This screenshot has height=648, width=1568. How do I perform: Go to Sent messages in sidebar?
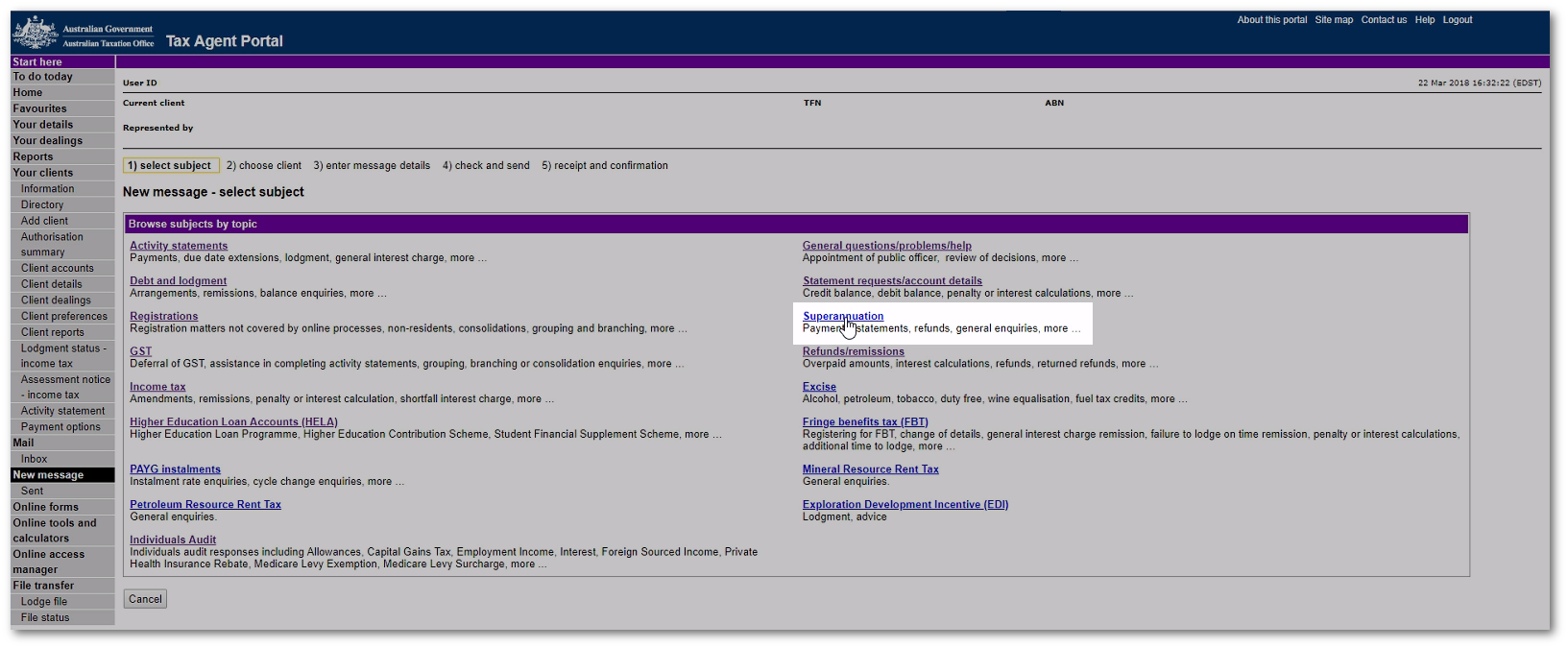coord(33,491)
